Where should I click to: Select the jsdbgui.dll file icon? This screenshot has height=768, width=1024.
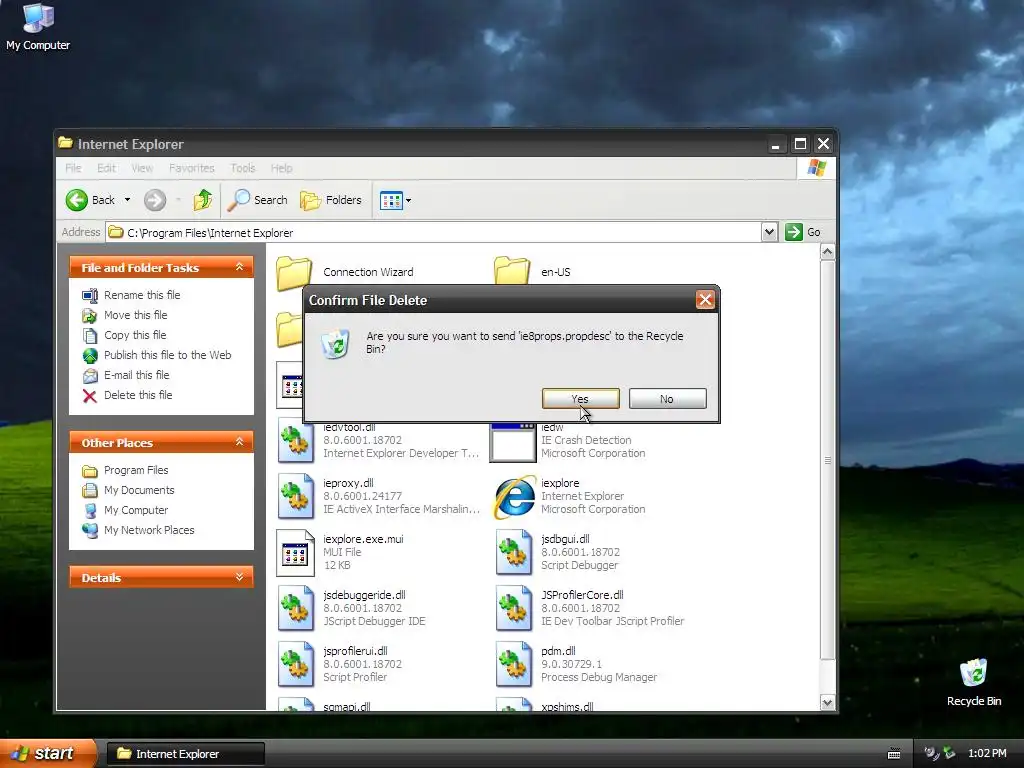pyautogui.click(x=513, y=552)
